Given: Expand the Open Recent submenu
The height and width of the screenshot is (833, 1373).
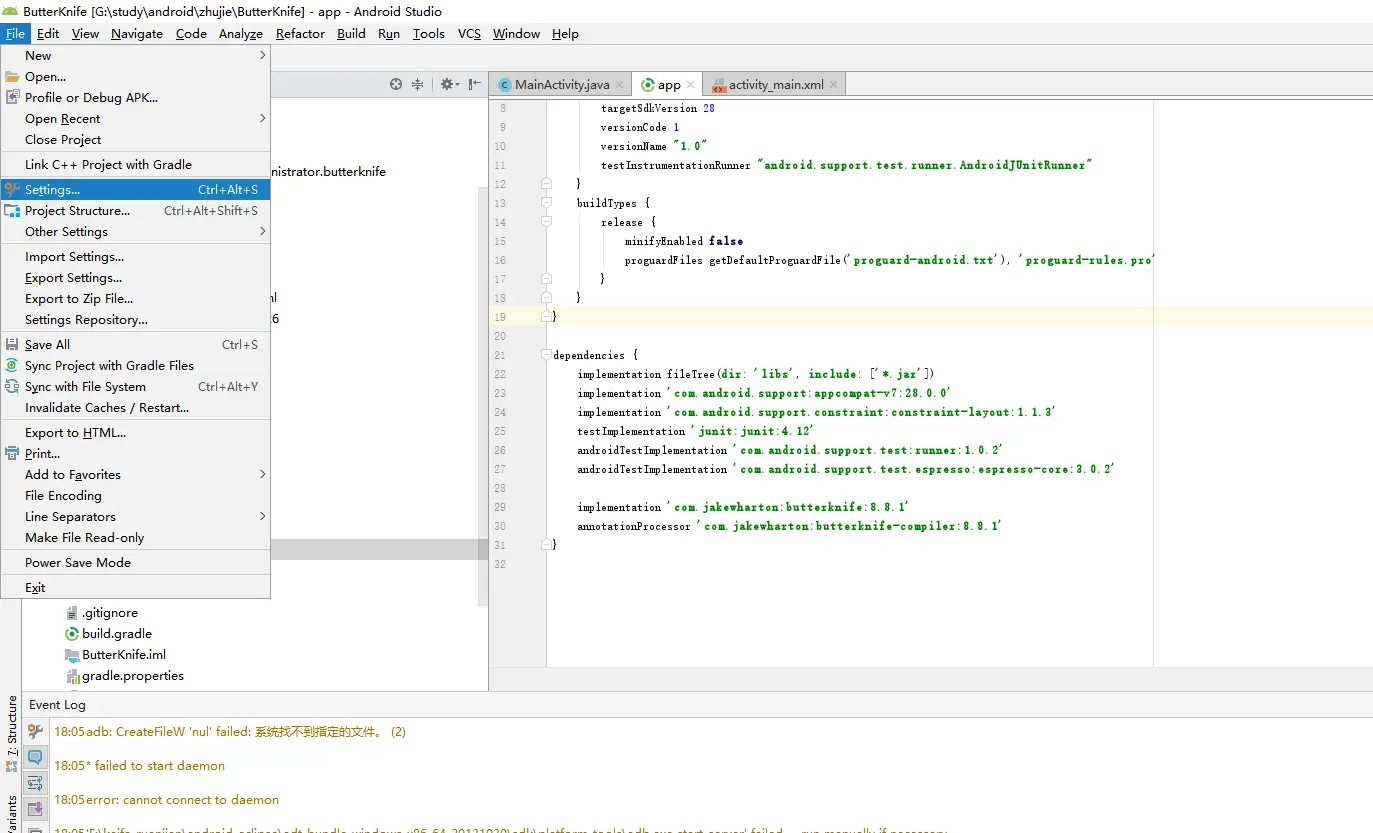Looking at the screenshot, I should pyautogui.click(x=135, y=118).
